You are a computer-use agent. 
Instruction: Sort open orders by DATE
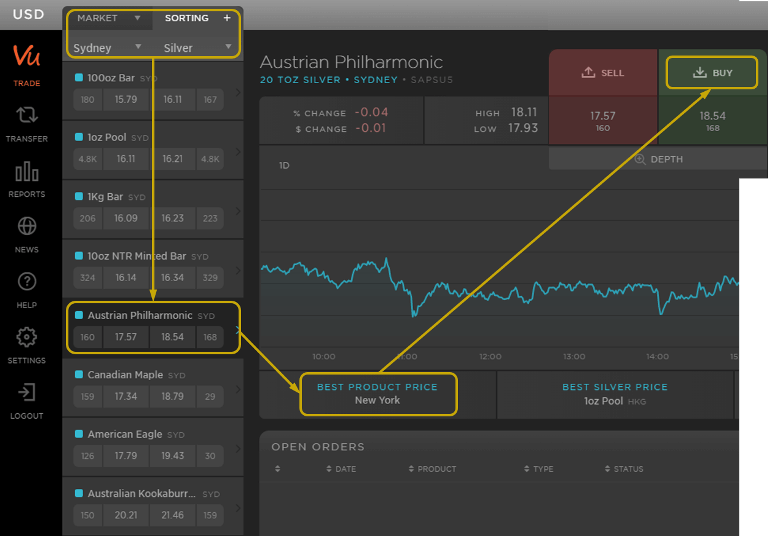click(341, 469)
